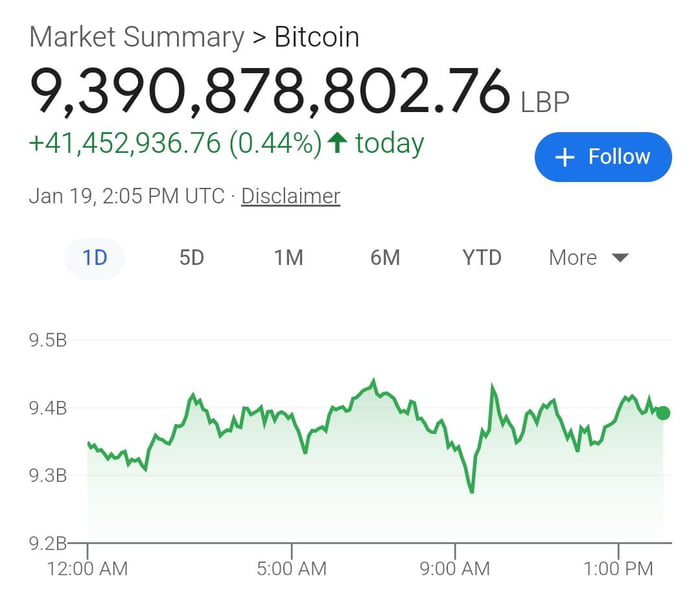This screenshot has width=700, height=605.
Task: Open the Disclaimer link
Action: [x=291, y=196]
